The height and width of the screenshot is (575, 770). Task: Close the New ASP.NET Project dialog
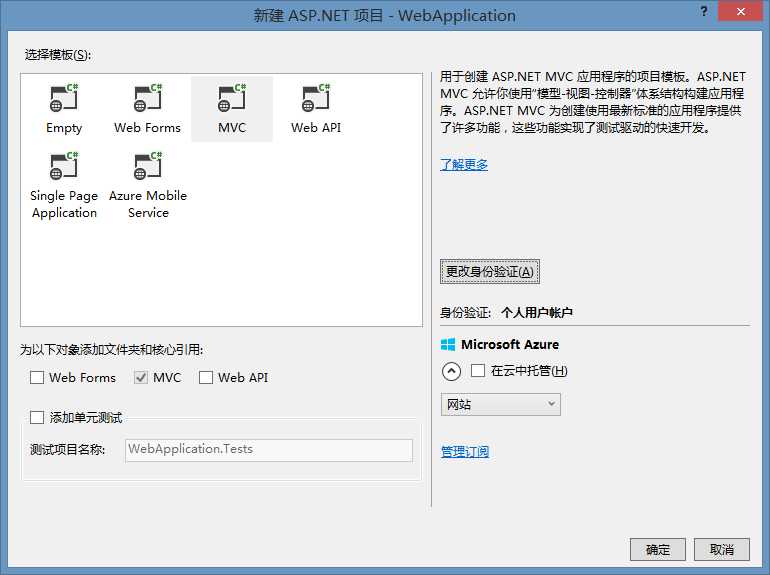click(741, 11)
